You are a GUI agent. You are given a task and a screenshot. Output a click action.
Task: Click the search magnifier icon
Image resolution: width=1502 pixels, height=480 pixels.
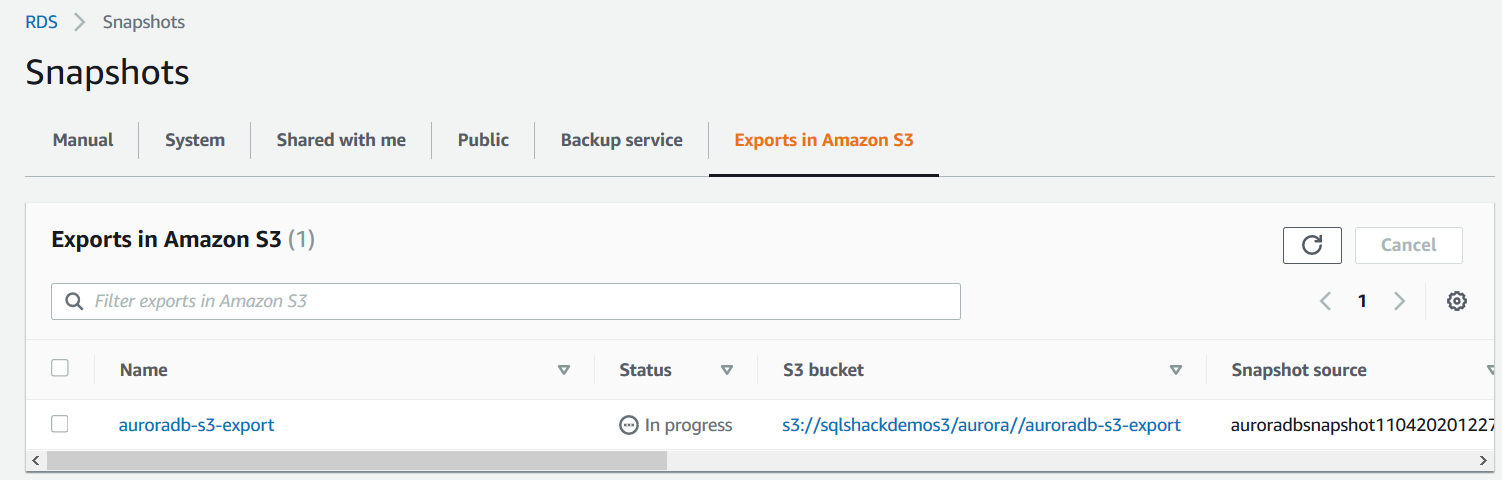[x=73, y=301]
